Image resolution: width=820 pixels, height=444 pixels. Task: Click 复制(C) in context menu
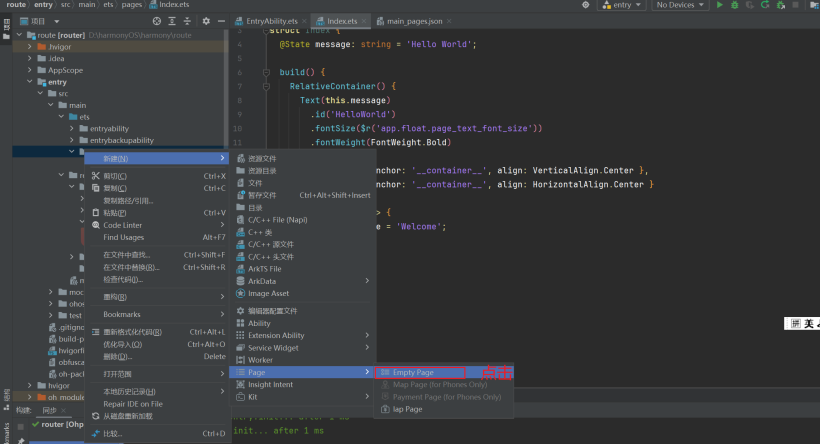point(157,188)
